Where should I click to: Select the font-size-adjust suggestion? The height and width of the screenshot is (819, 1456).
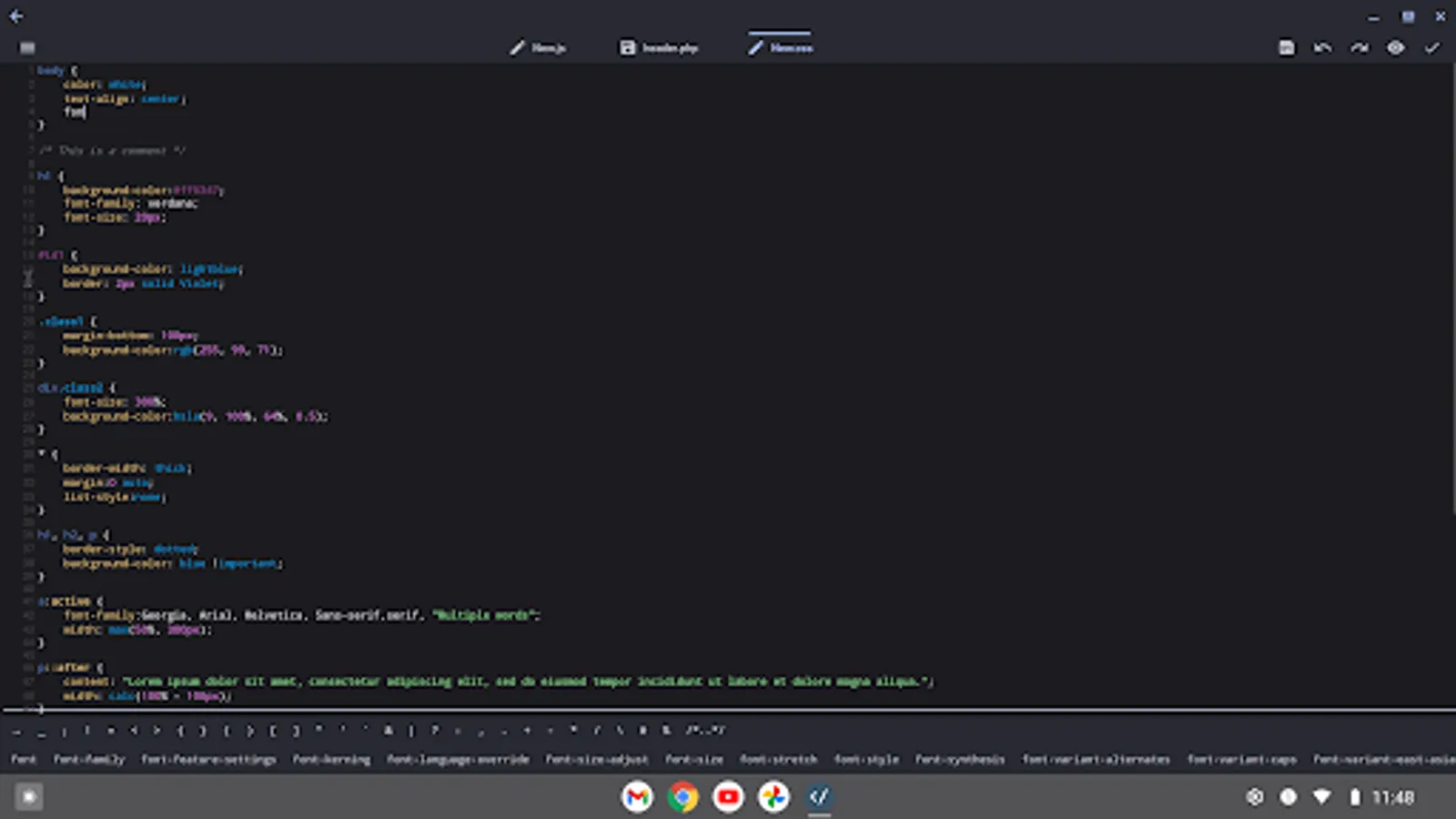pos(596,759)
